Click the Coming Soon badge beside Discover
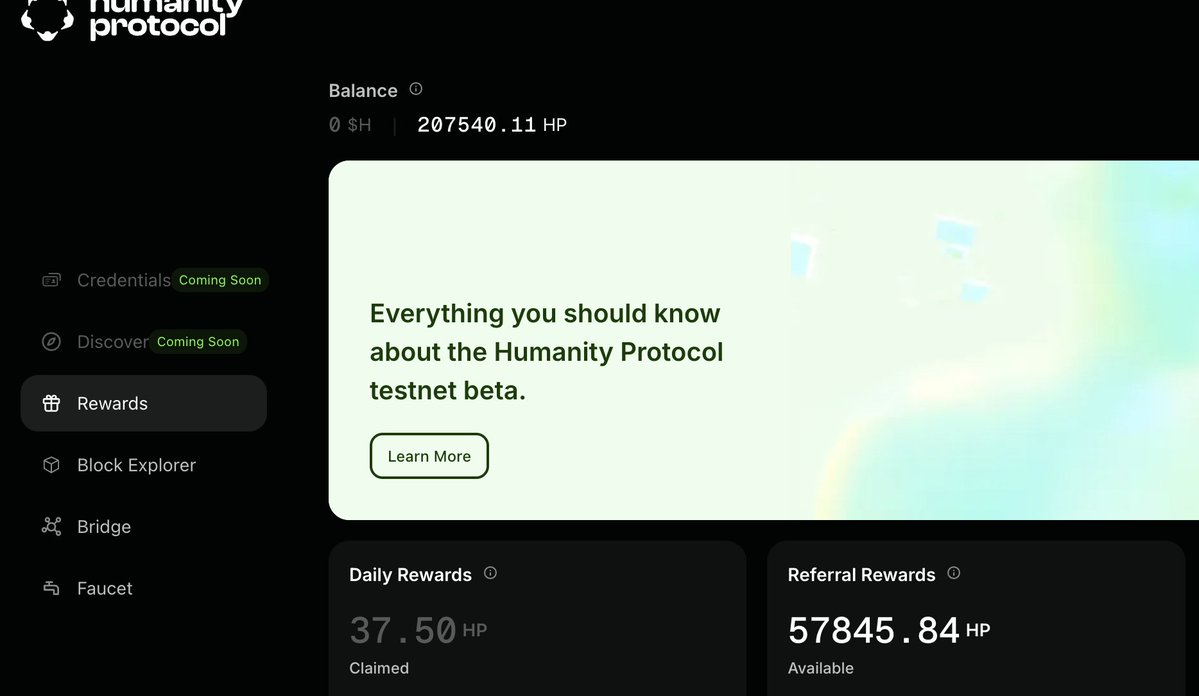Viewport: 1199px width, 696px height. (x=198, y=342)
